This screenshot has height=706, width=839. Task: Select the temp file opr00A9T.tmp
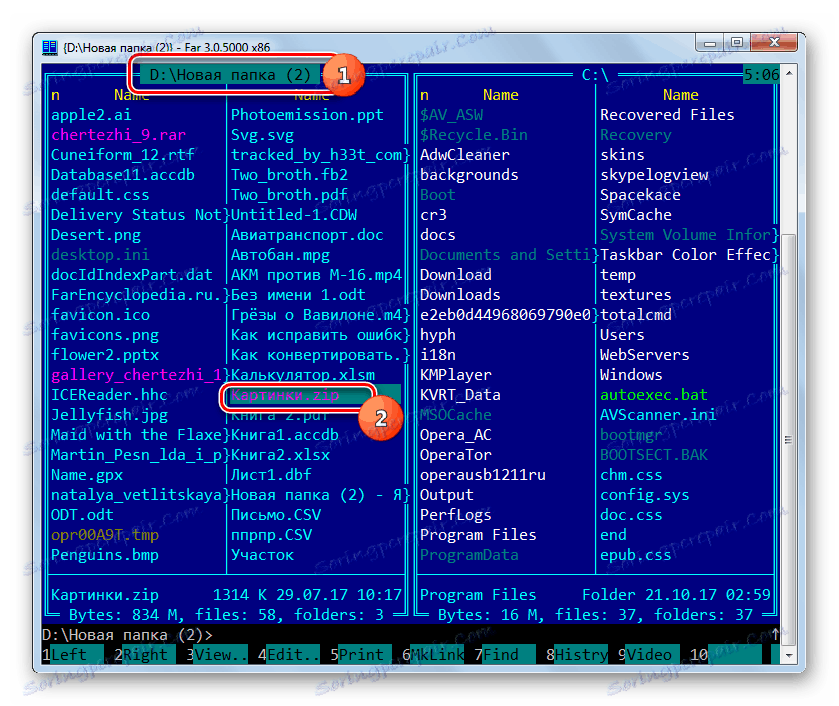(105, 535)
